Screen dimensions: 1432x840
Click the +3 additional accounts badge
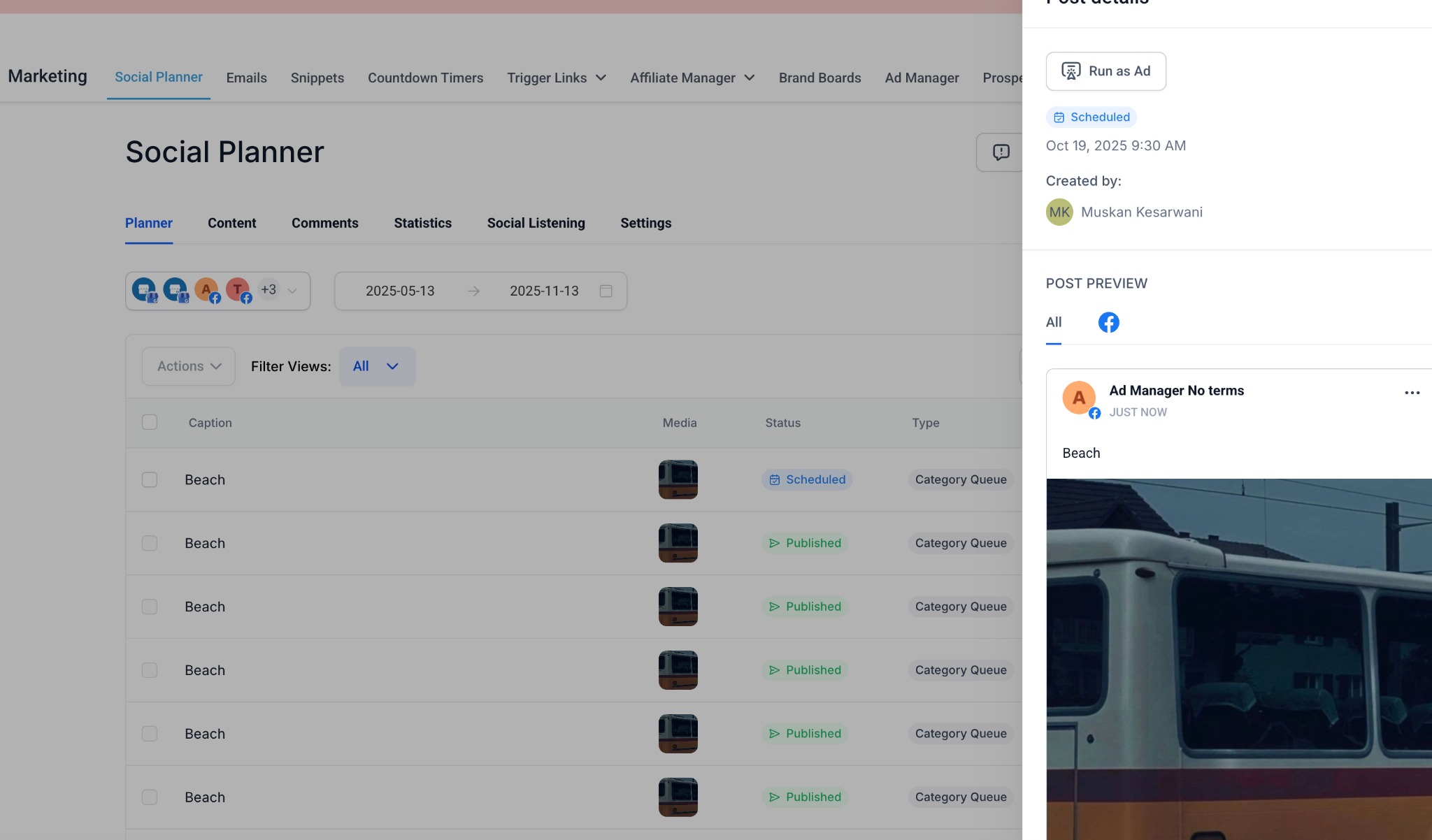[268, 289]
